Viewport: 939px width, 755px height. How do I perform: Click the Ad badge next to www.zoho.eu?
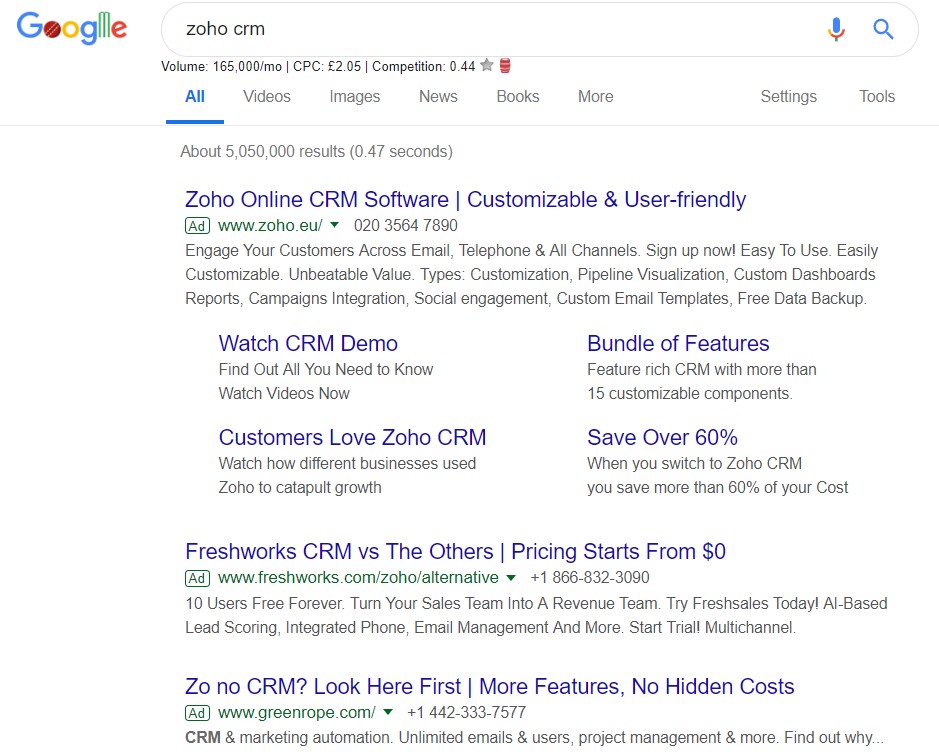(x=197, y=226)
